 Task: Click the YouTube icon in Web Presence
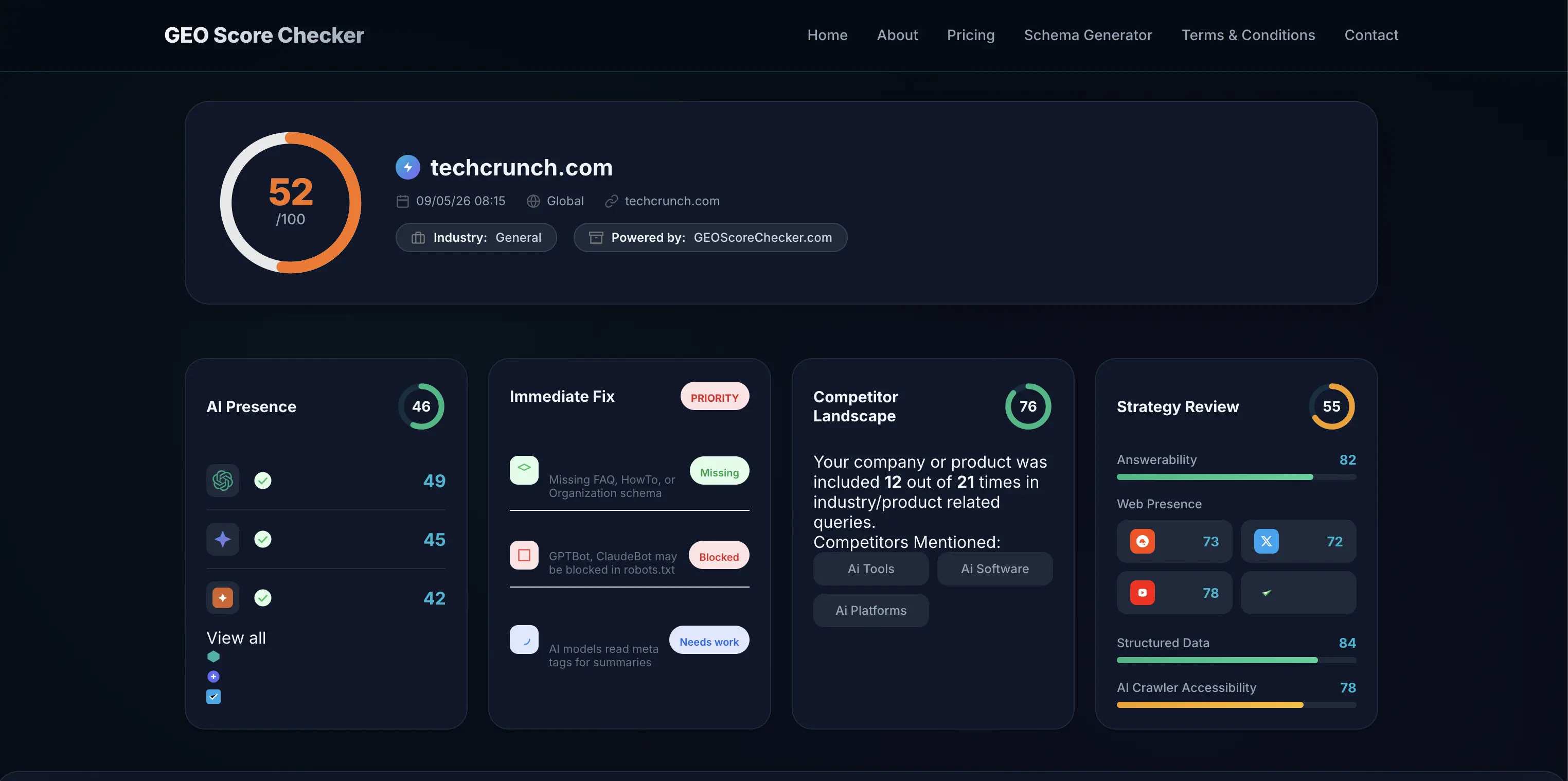(x=1143, y=592)
